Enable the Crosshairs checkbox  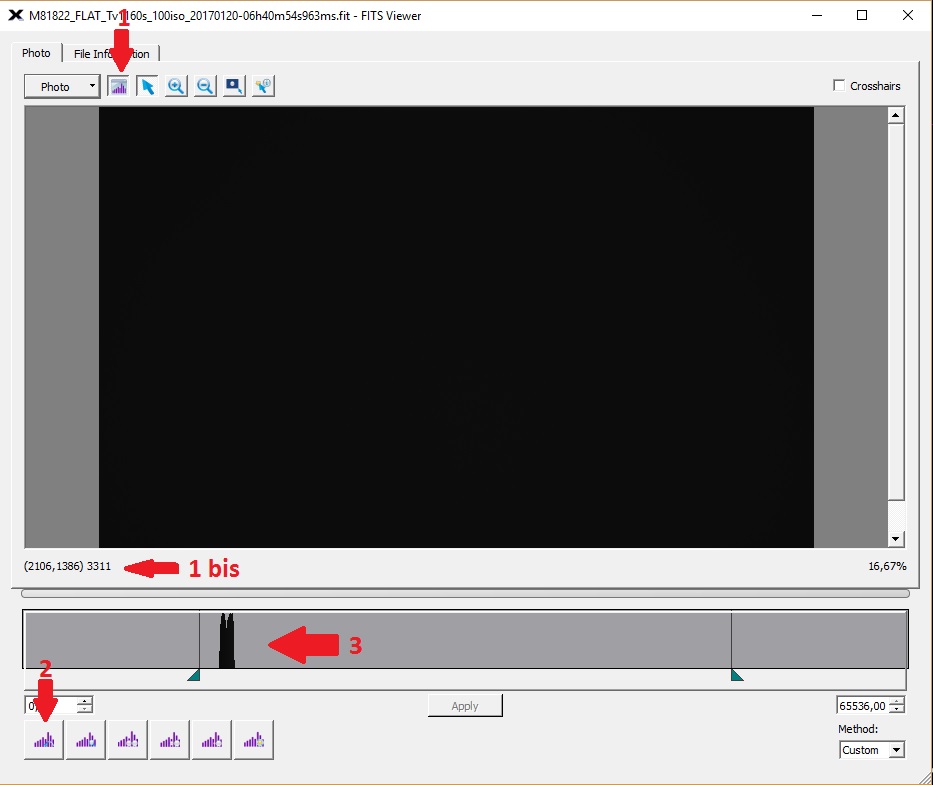[x=839, y=86]
